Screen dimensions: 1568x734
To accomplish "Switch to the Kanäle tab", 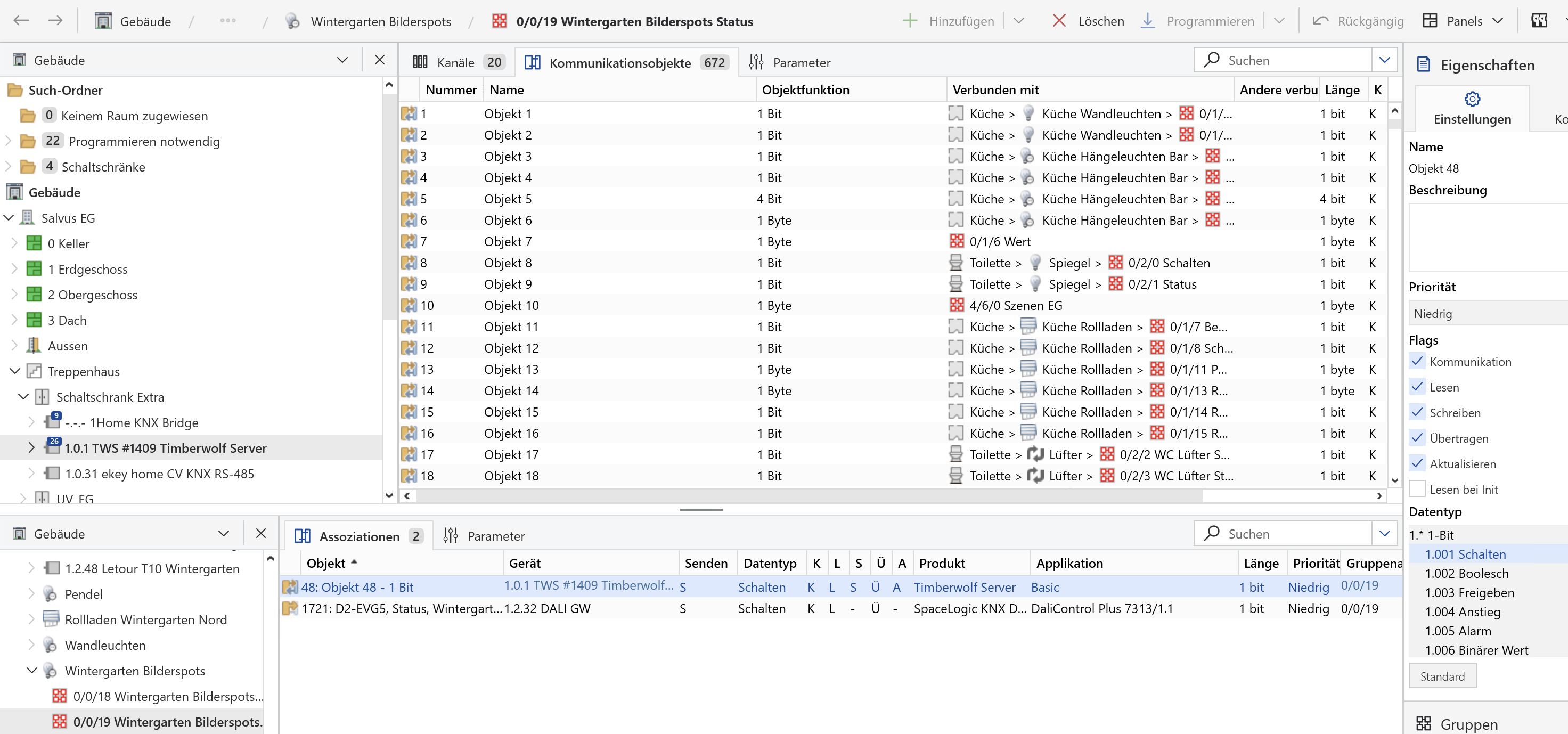I will (x=456, y=62).
